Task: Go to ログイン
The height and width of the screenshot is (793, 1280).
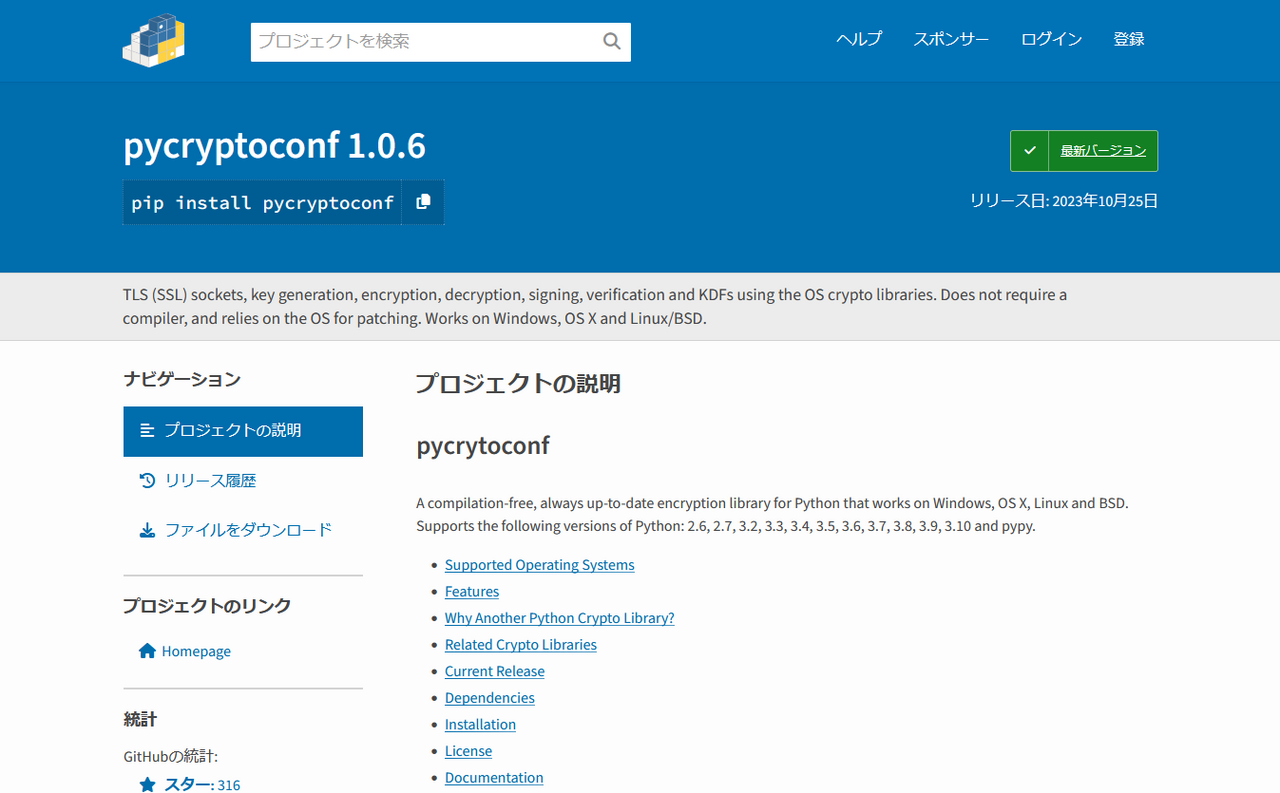Action: point(1051,39)
